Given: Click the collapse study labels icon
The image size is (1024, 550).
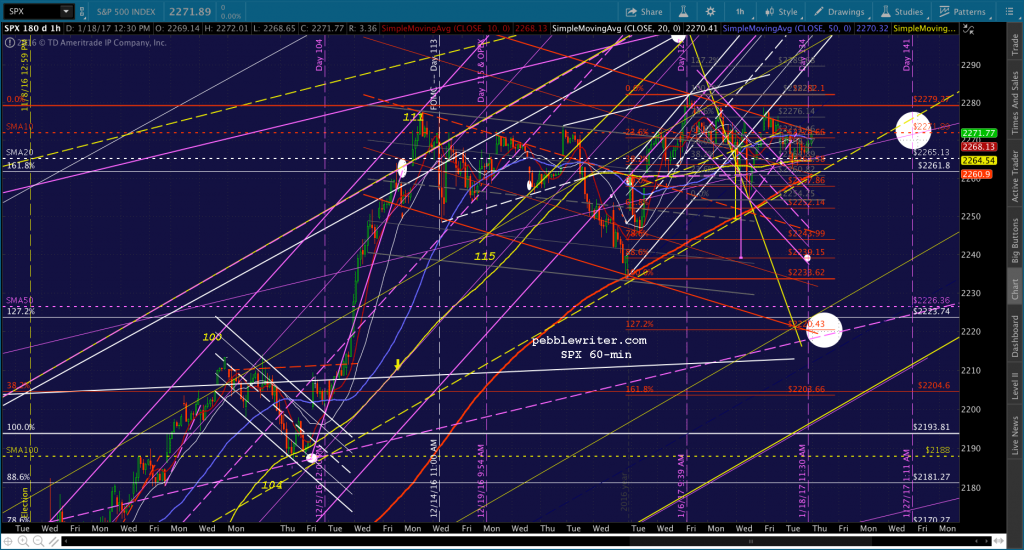Looking at the screenshot, I should (x=968, y=29).
